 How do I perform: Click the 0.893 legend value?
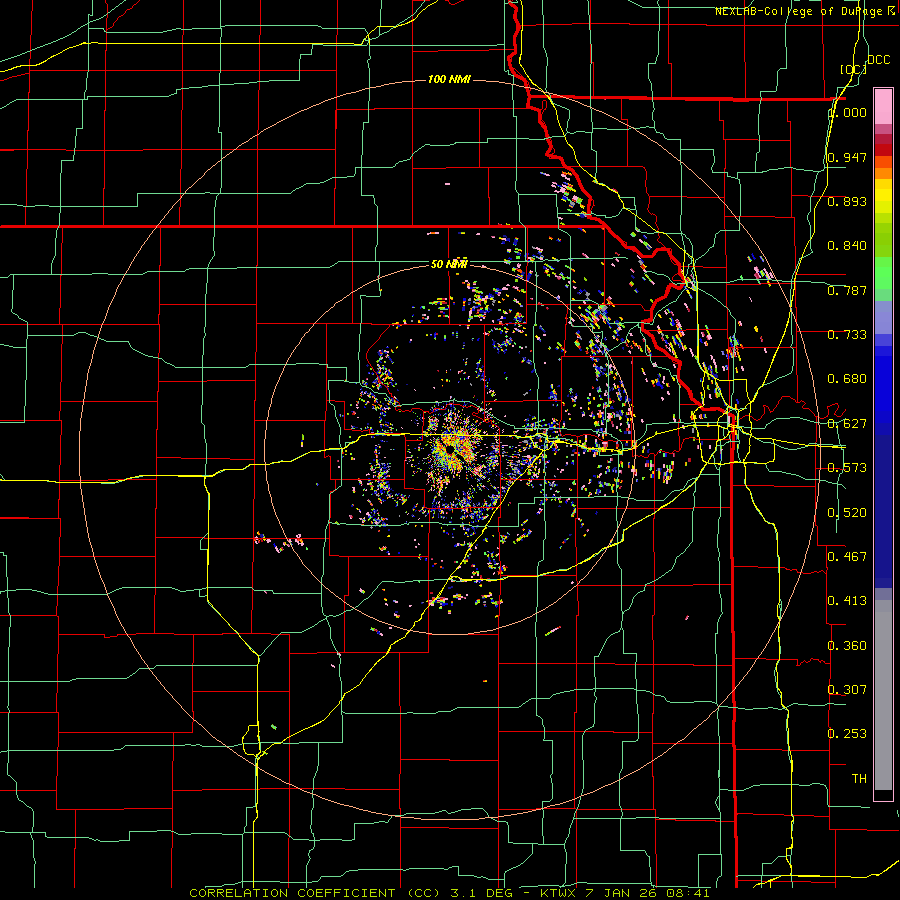click(847, 201)
